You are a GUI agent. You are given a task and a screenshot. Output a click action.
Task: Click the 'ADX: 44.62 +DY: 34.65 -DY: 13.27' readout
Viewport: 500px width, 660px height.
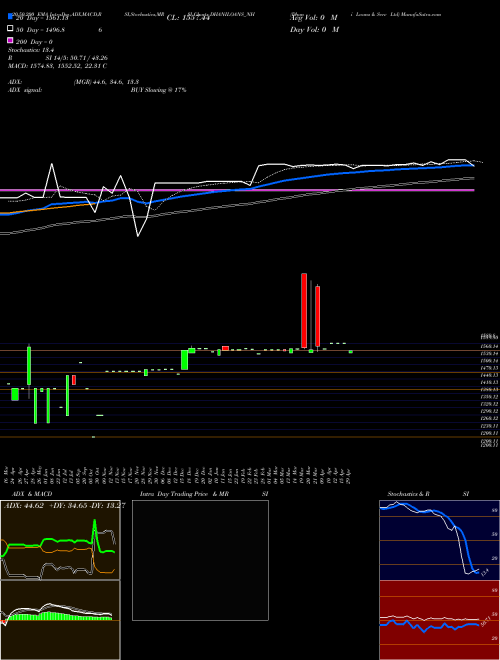pos(64,506)
